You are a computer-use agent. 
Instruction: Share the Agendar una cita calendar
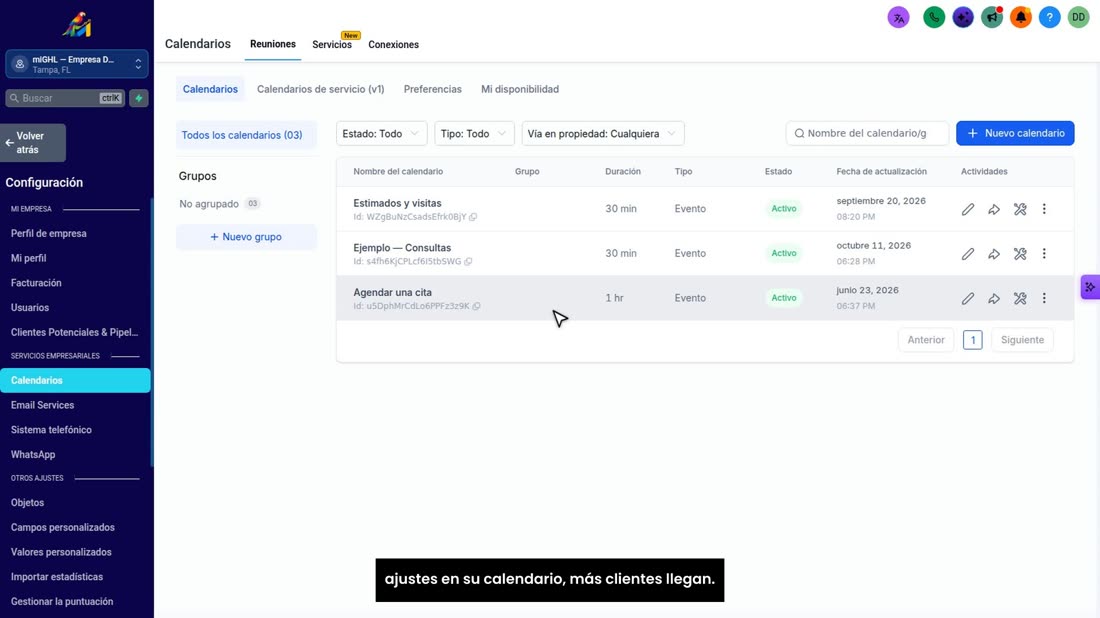point(994,298)
